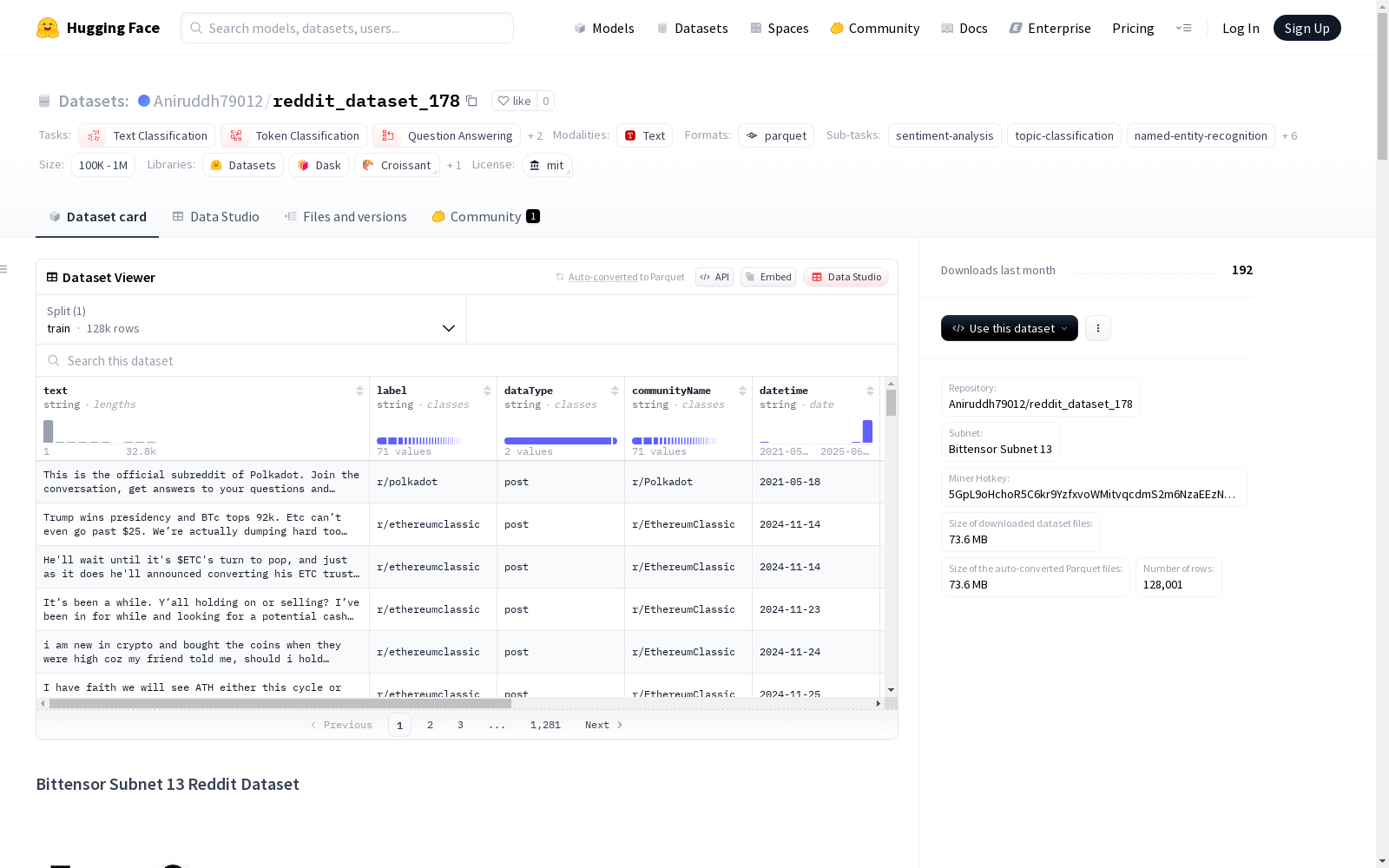Click the Datasets breadcrumb label
This screenshot has height=868, width=1389.
tap(93, 101)
